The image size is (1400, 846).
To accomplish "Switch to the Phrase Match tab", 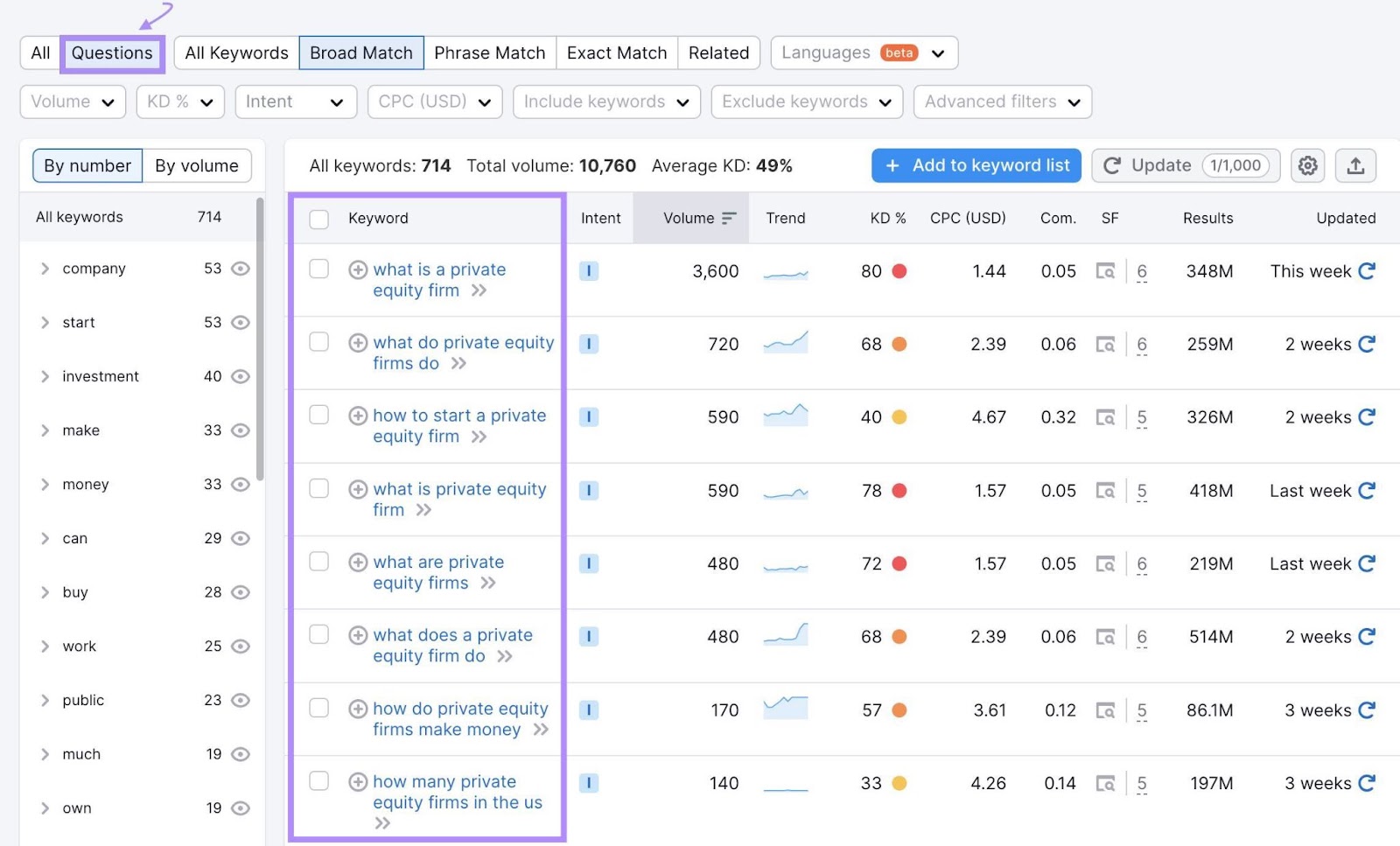I will (489, 52).
